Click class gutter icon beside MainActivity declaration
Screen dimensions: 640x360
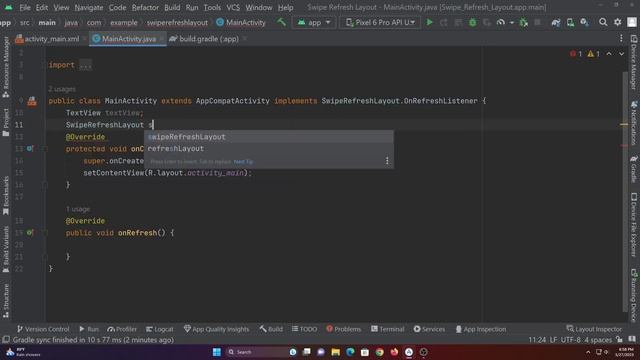32,101
